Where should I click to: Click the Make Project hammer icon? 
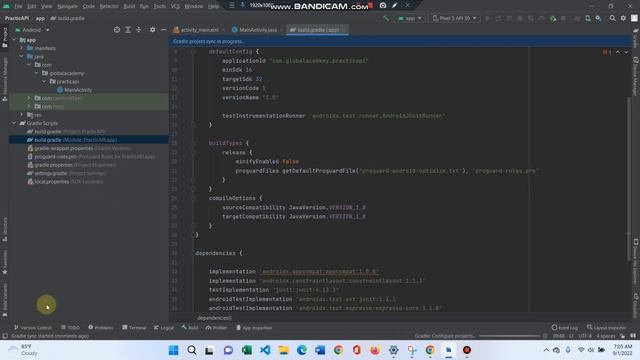tap(386, 18)
